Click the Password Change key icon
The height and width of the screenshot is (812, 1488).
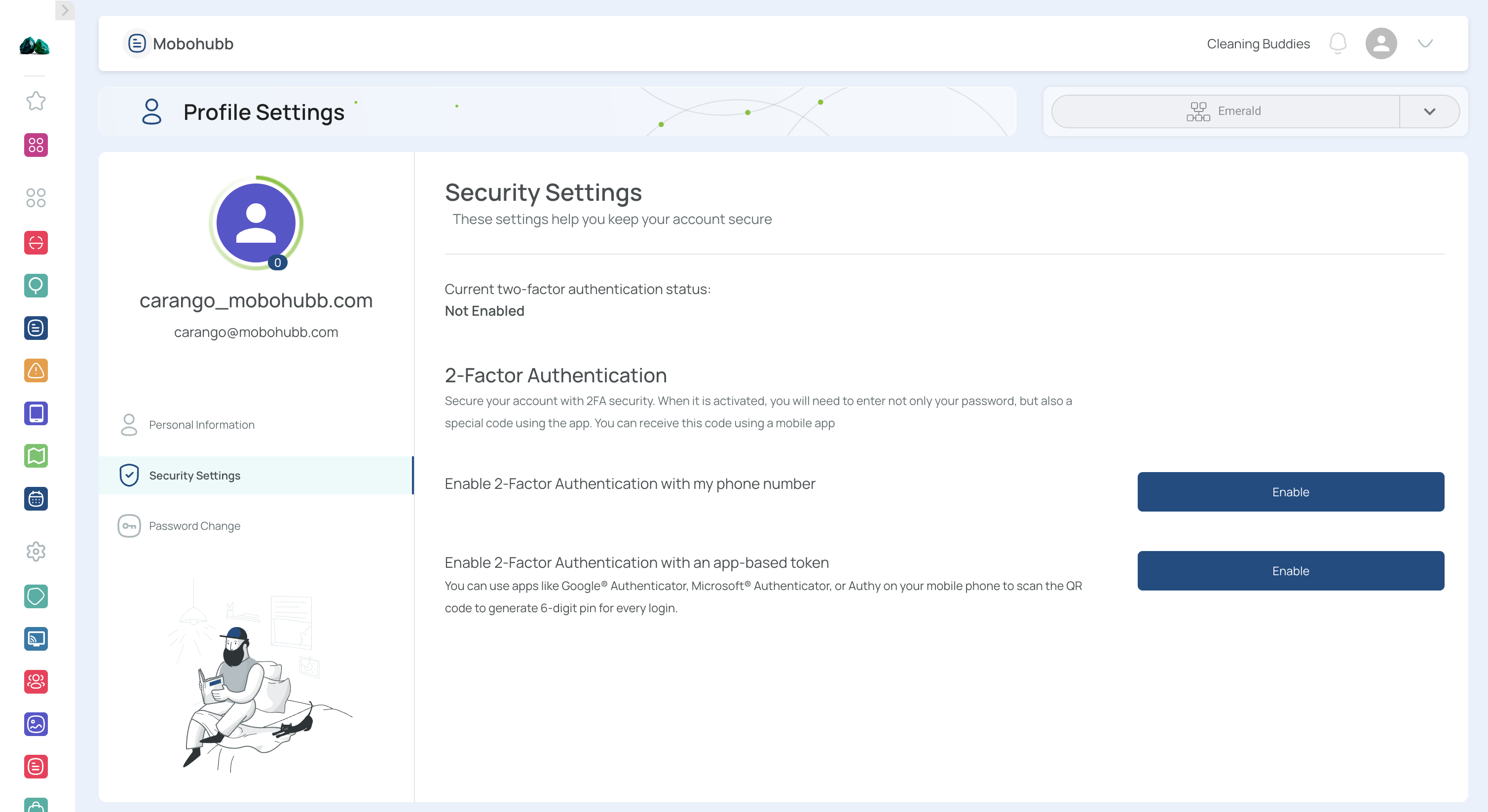[129, 526]
